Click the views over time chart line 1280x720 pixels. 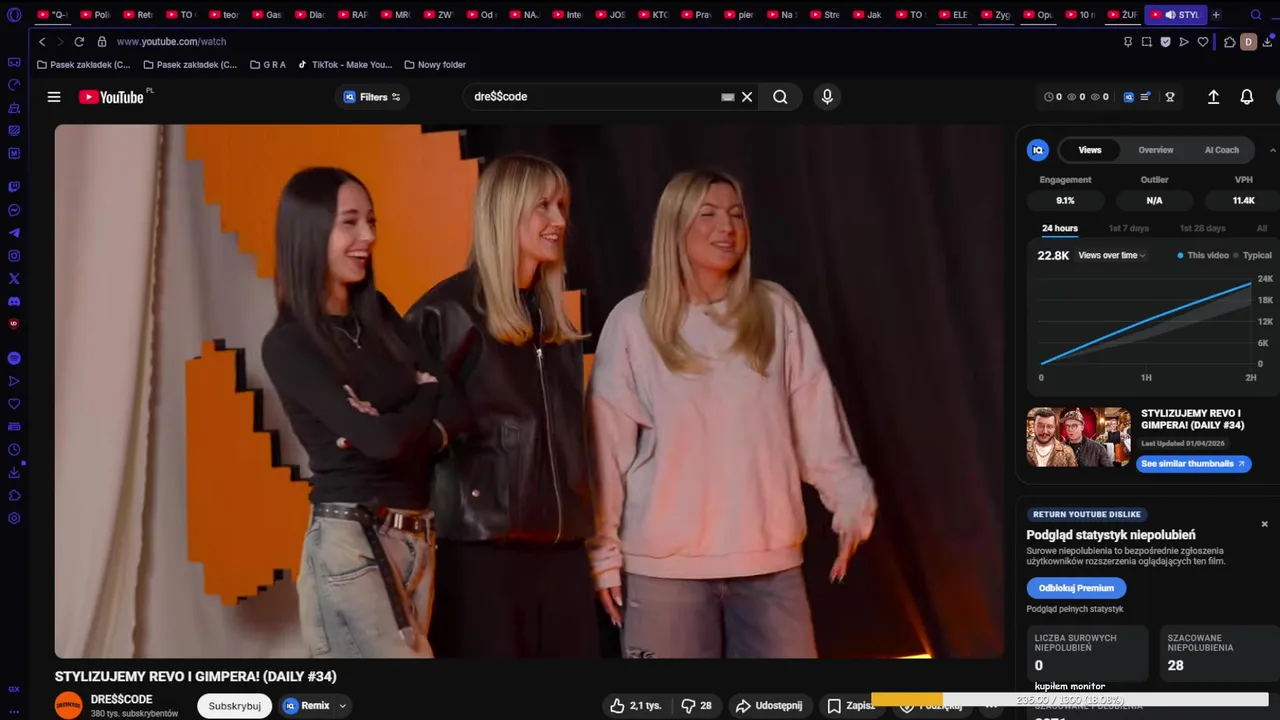click(1146, 323)
